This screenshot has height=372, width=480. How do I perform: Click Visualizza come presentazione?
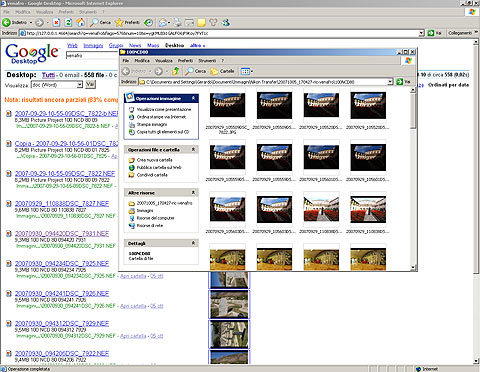click(160, 109)
